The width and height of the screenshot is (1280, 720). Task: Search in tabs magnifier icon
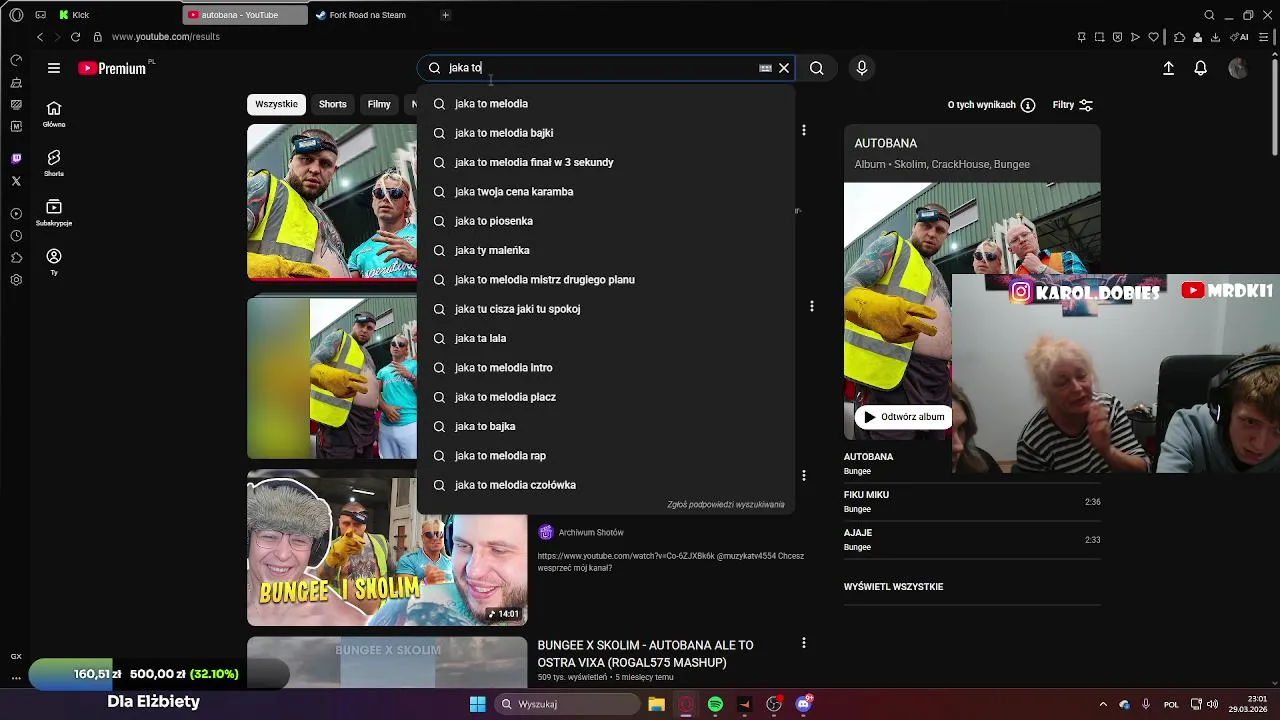pos(1209,15)
